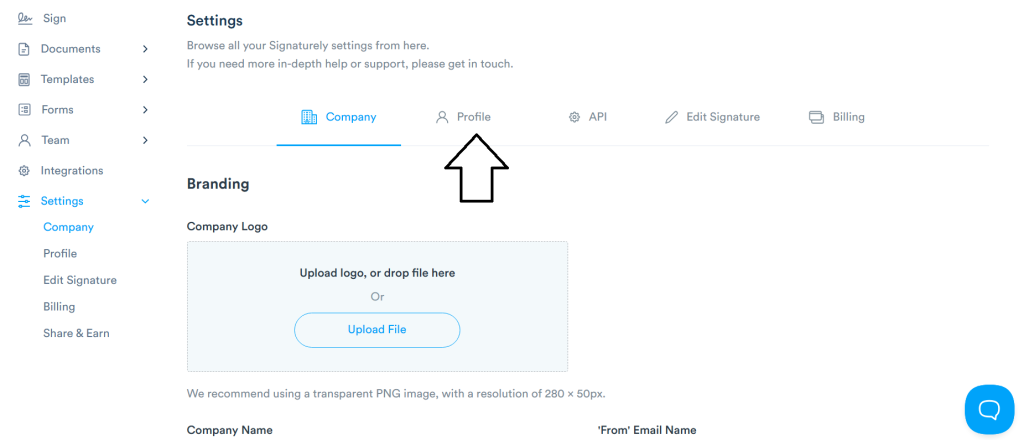Expand the Documents submenu chevron
This screenshot has width=1024, height=440.
coord(146,49)
